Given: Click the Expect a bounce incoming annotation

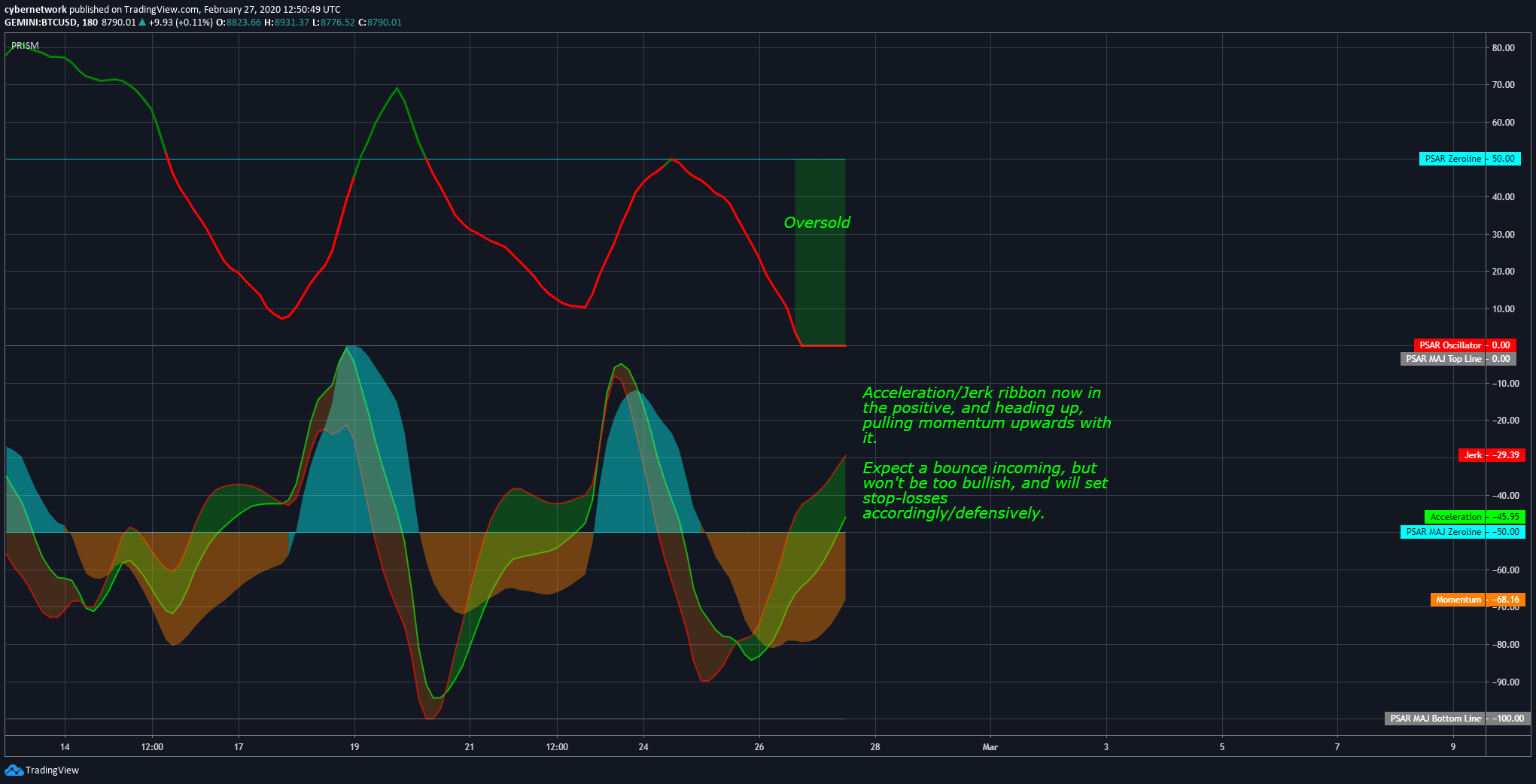Looking at the screenshot, I should pyautogui.click(x=984, y=491).
